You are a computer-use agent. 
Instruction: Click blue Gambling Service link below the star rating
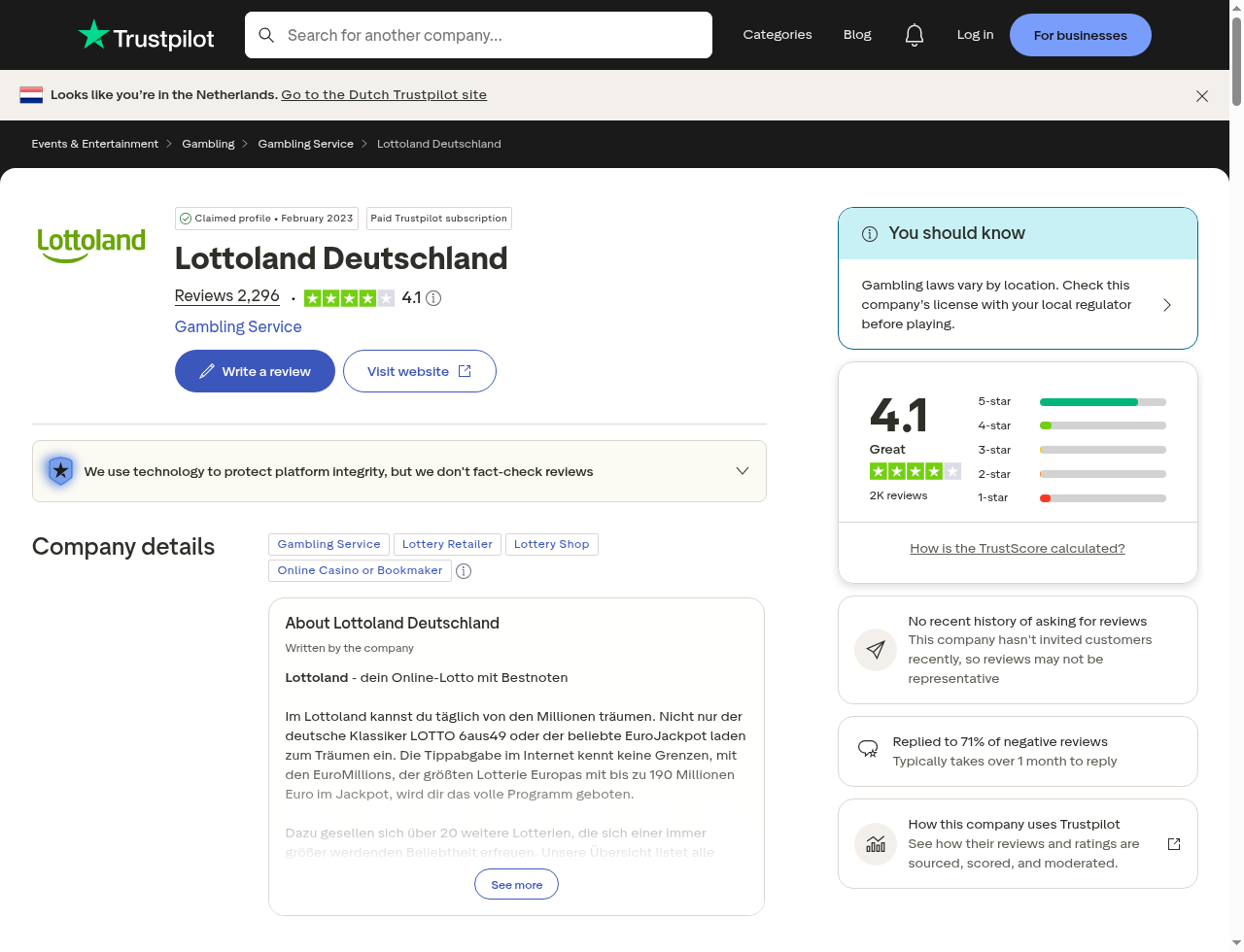point(238,327)
